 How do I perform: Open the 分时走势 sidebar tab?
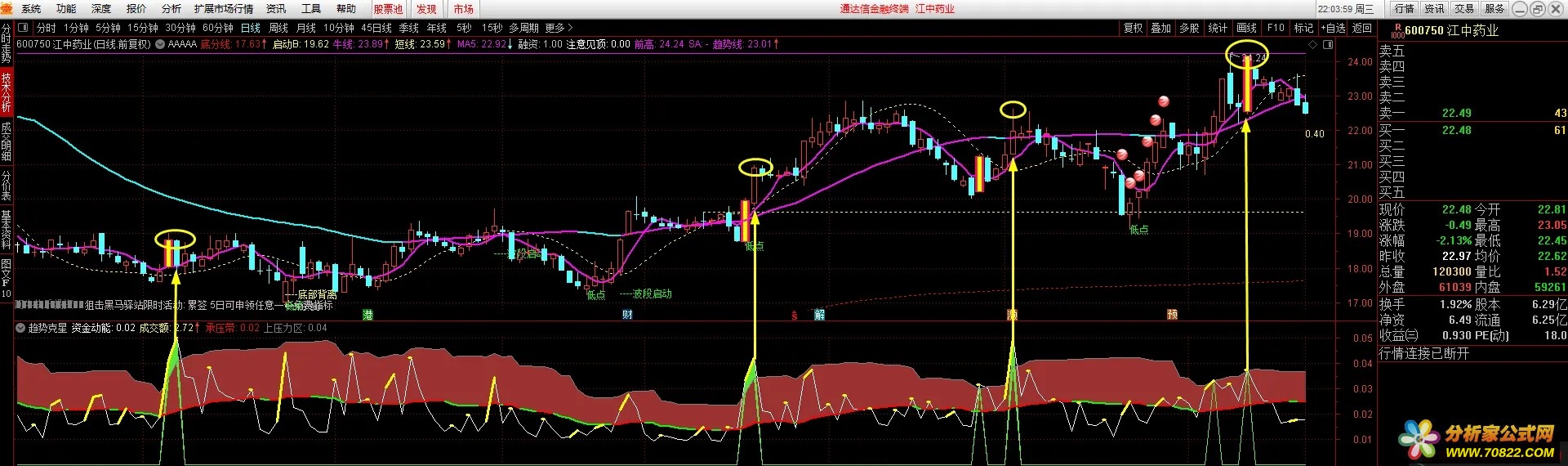tap(7, 44)
